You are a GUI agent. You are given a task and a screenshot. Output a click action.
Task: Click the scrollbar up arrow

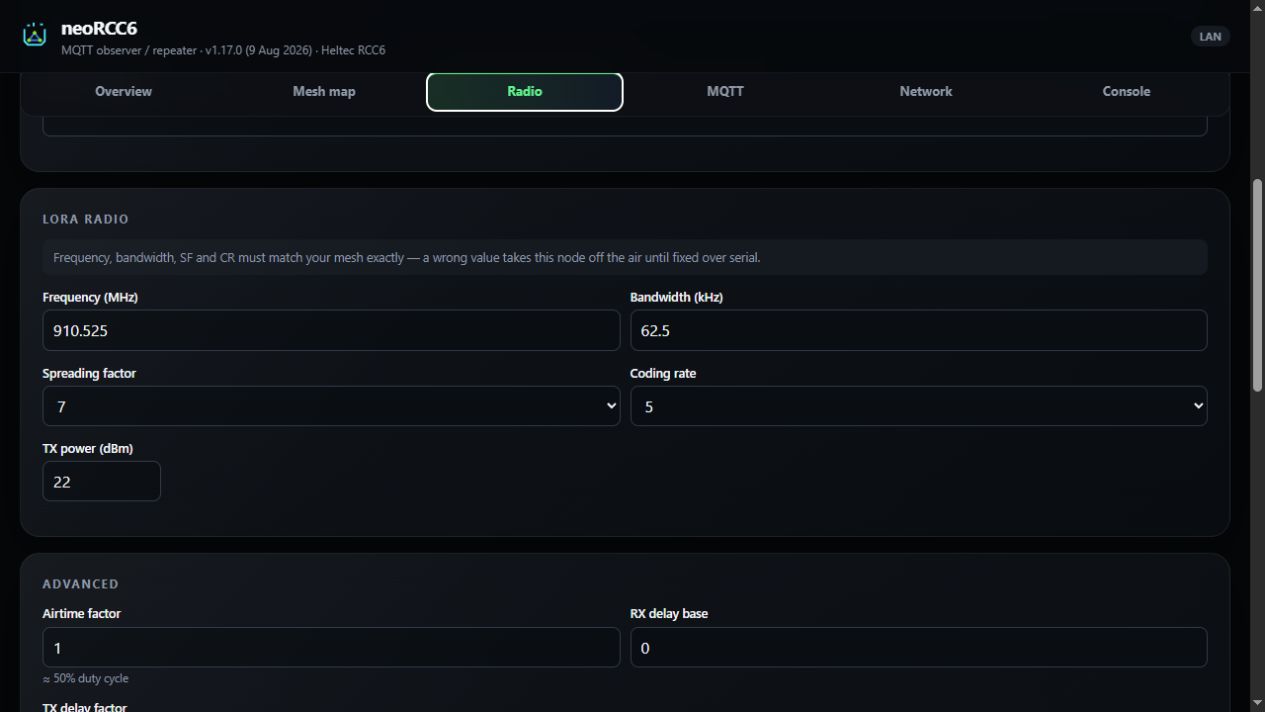(1257, 7)
